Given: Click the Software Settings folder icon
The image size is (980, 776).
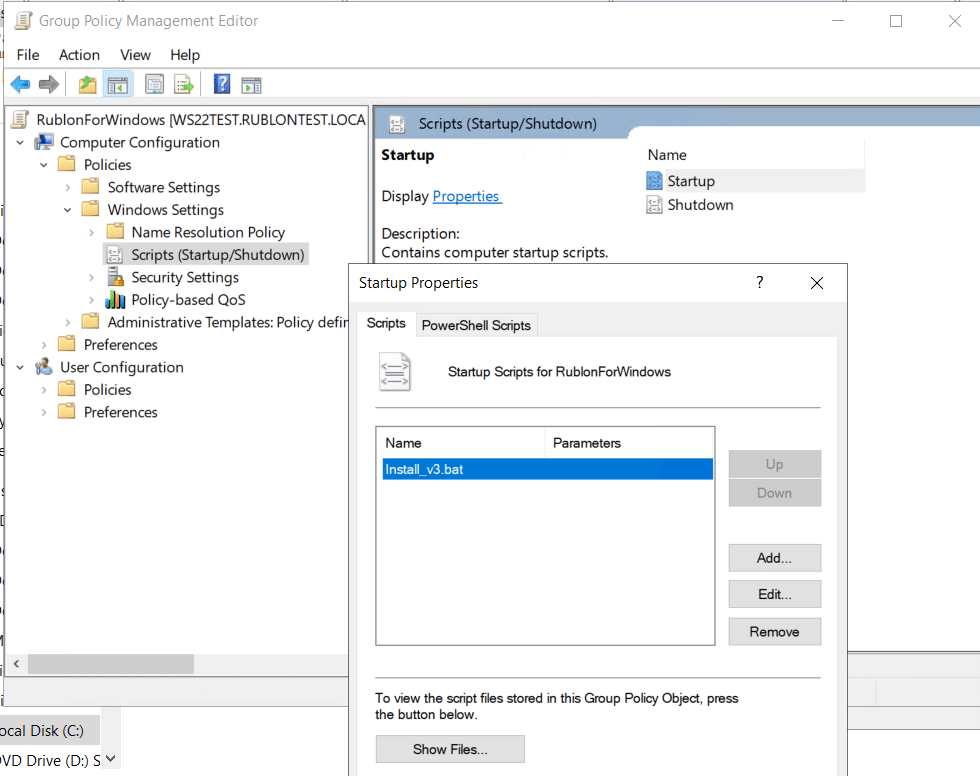Looking at the screenshot, I should point(91,186).
